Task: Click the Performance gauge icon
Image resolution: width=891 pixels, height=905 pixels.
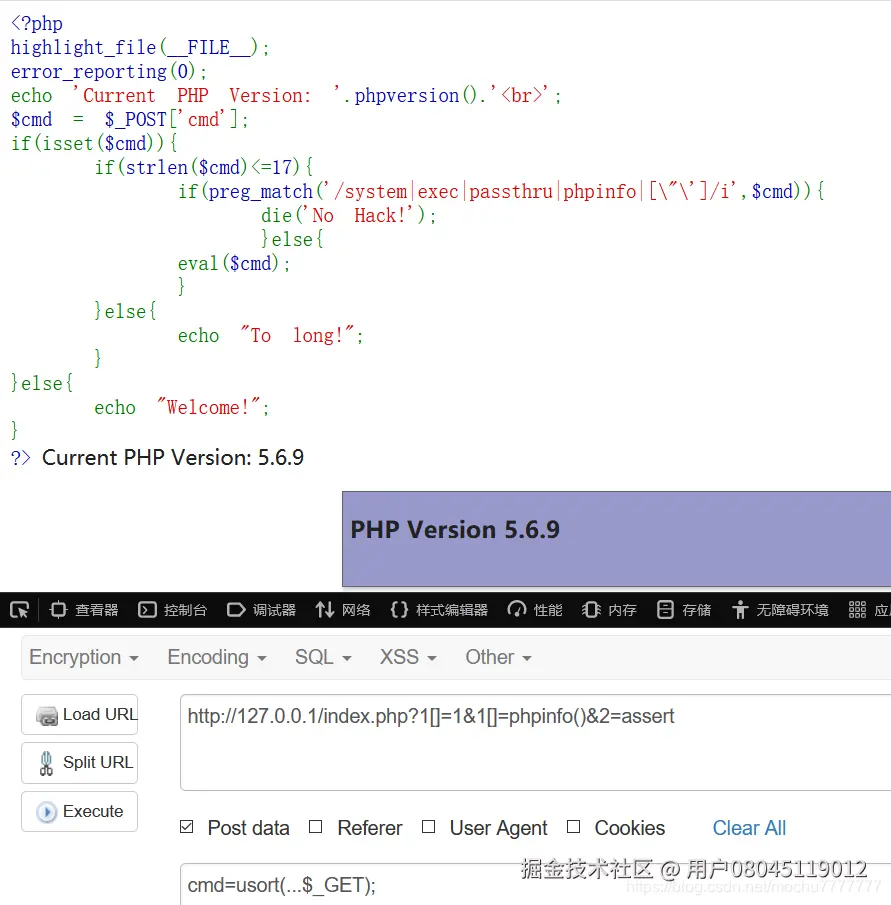Action: click(516, 609)
